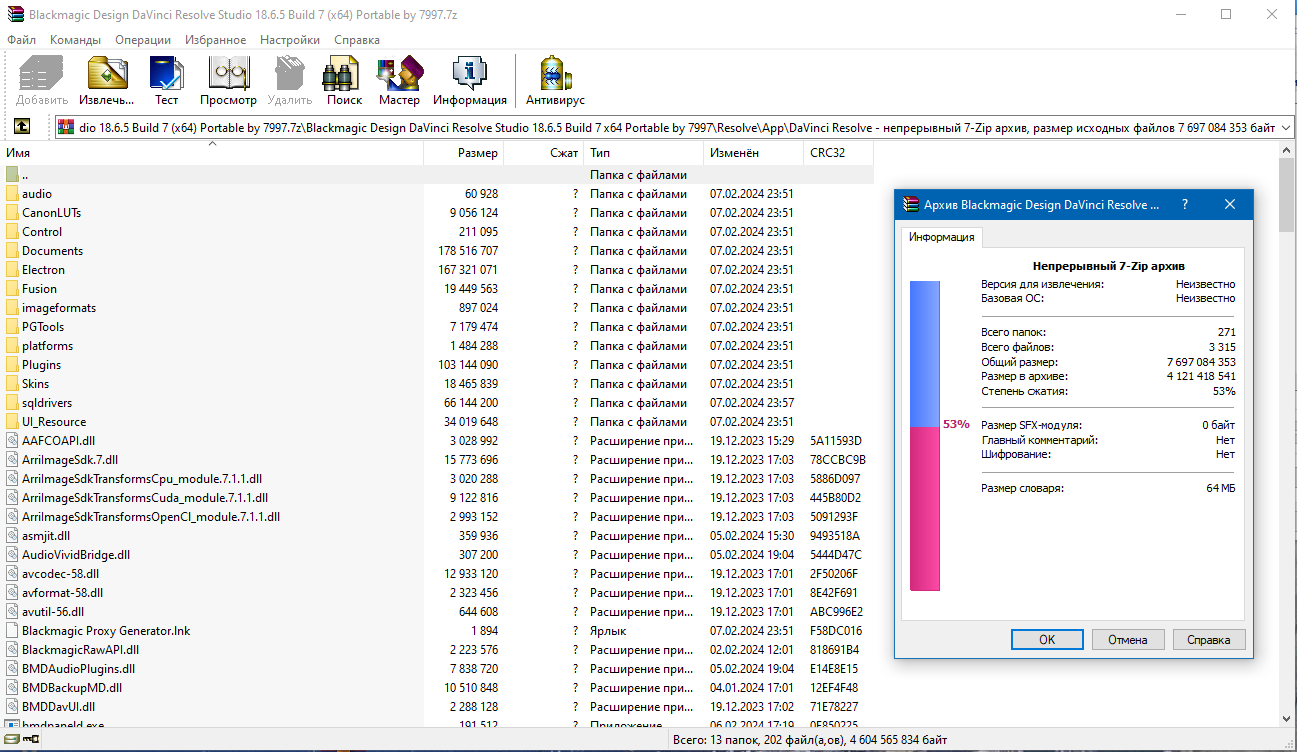Click the Поиск (Search) toolbar icon

point(342,80)
